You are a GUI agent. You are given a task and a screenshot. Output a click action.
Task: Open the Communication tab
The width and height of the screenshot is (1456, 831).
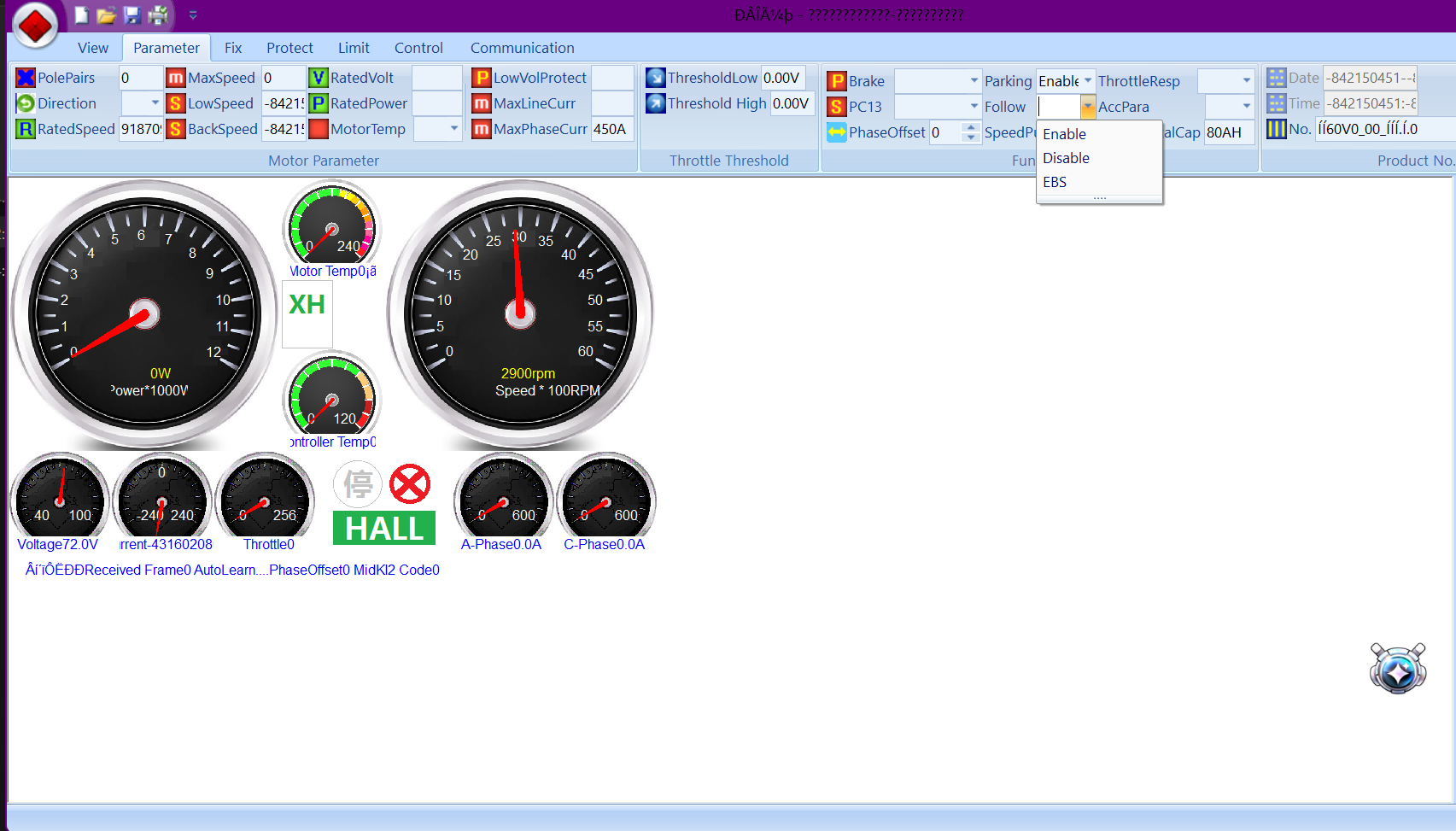click(x=522, y=48)
